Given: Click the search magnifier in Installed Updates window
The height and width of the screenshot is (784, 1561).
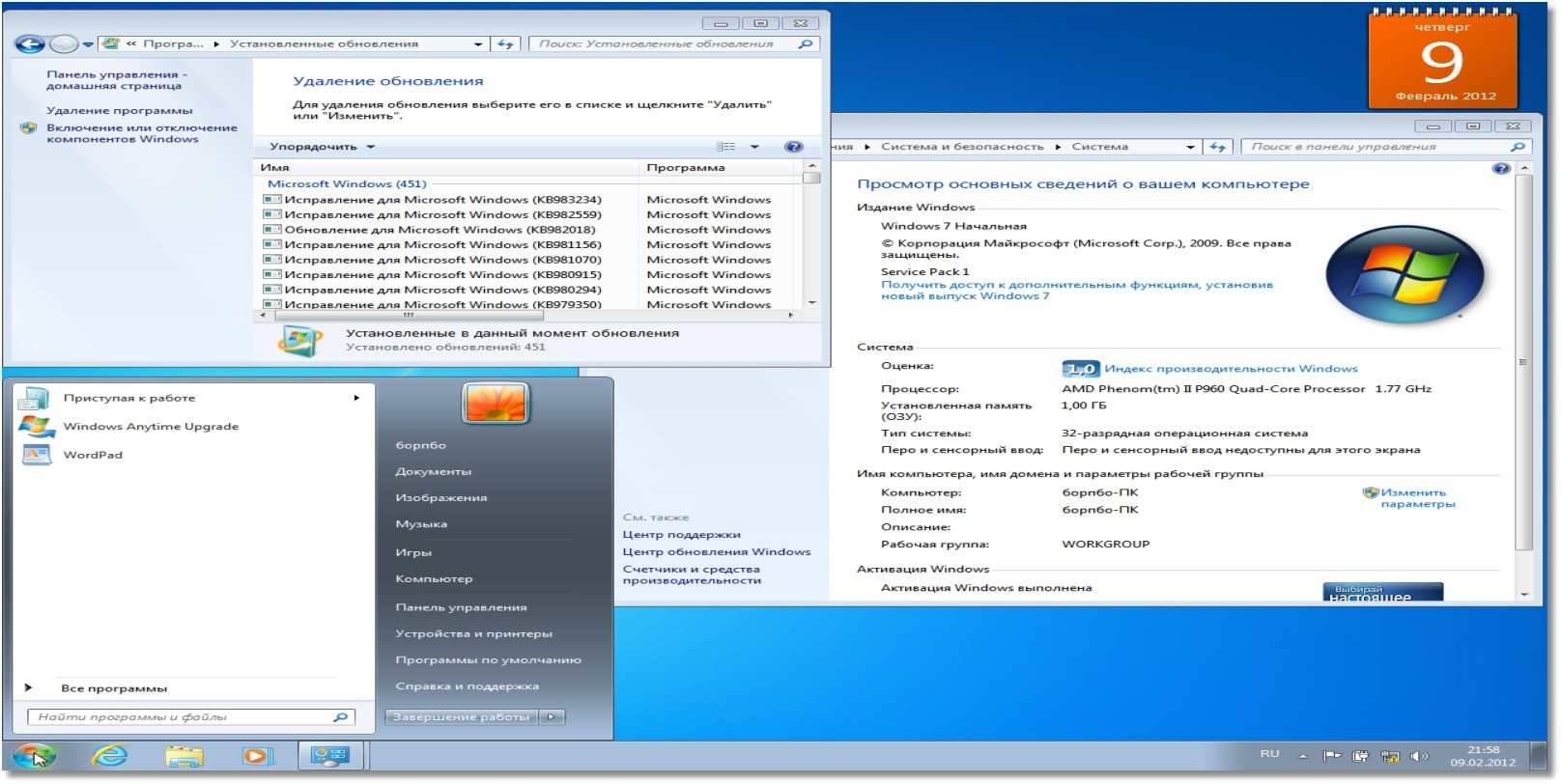Looking at the screenshot, I should tap(805, 43).
